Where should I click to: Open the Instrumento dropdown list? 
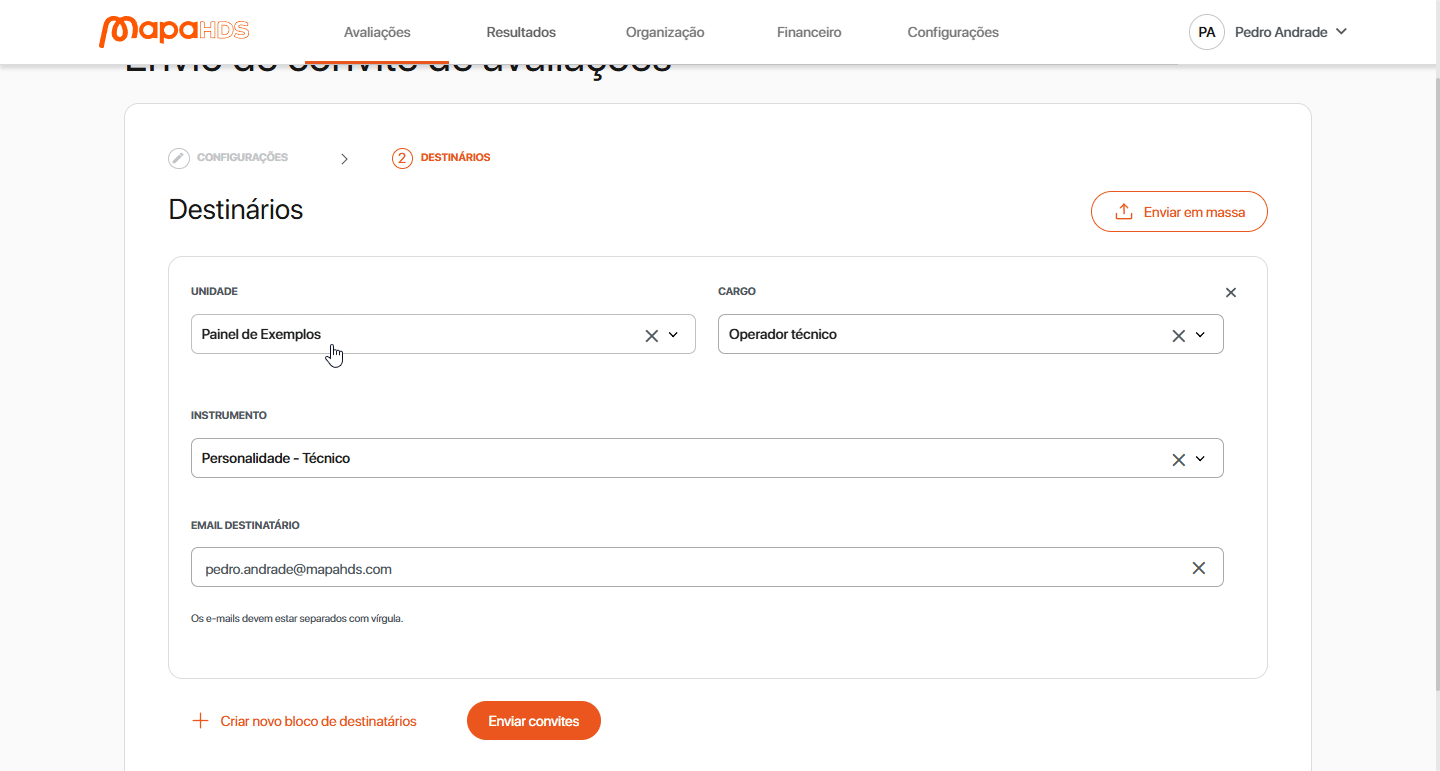[1200, 459]
